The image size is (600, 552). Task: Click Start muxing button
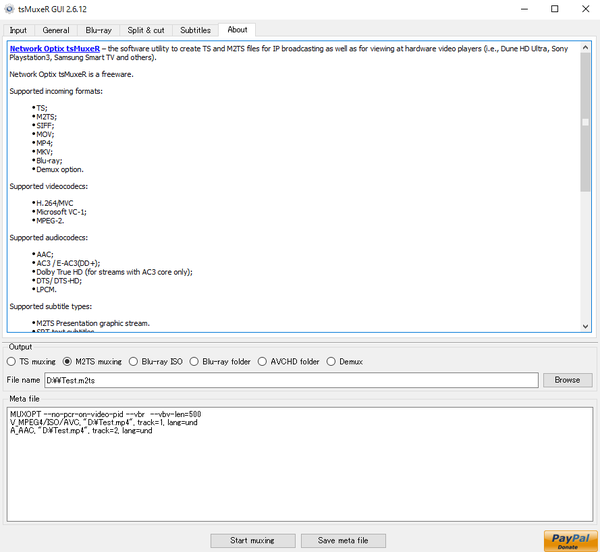253,541
